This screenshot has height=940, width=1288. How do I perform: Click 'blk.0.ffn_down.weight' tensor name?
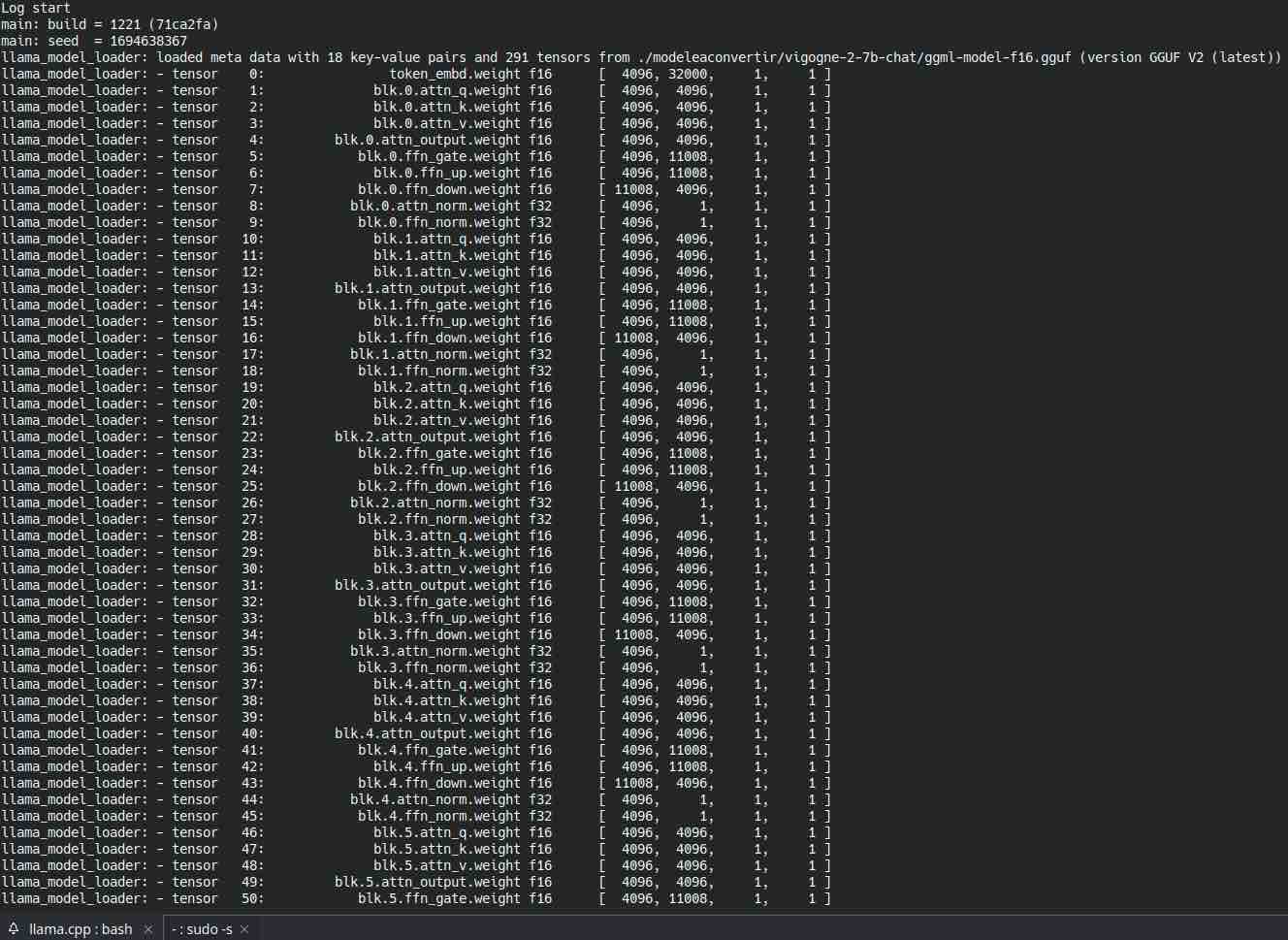(x=440, y=189)
